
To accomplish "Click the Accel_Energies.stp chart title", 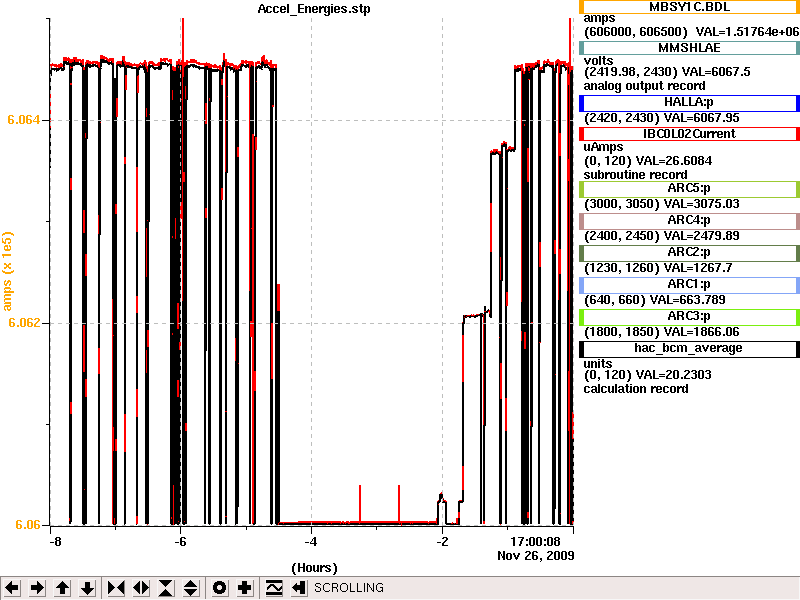I will pyautogui.click(x=314, y=9).
